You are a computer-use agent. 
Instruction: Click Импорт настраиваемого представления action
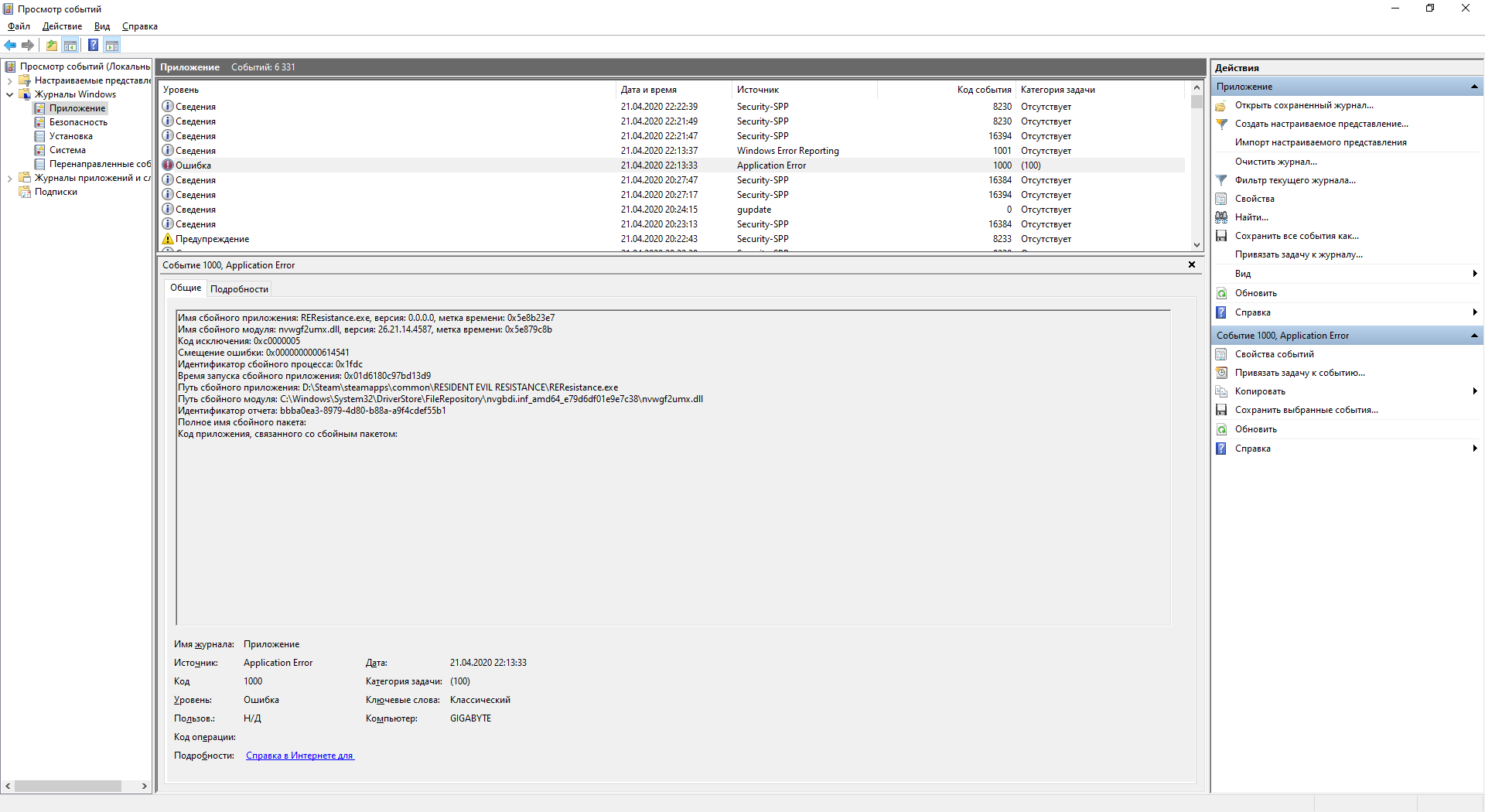coord(1321,142)
